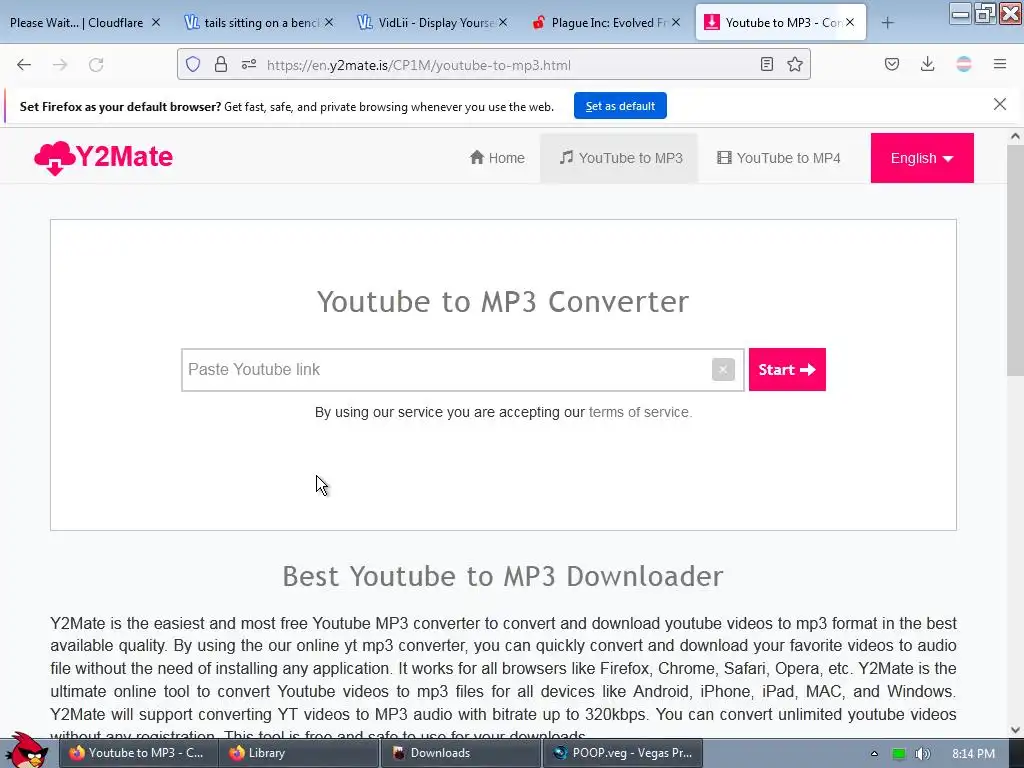Open the terms of service link
The width and height of the screenshot is (1024, 768).
click(x=638, y=412)
